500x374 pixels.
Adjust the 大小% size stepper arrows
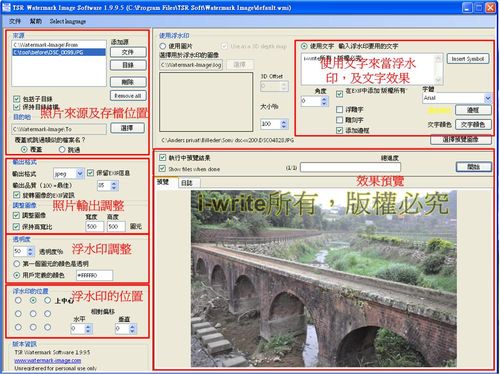(284, 124)
